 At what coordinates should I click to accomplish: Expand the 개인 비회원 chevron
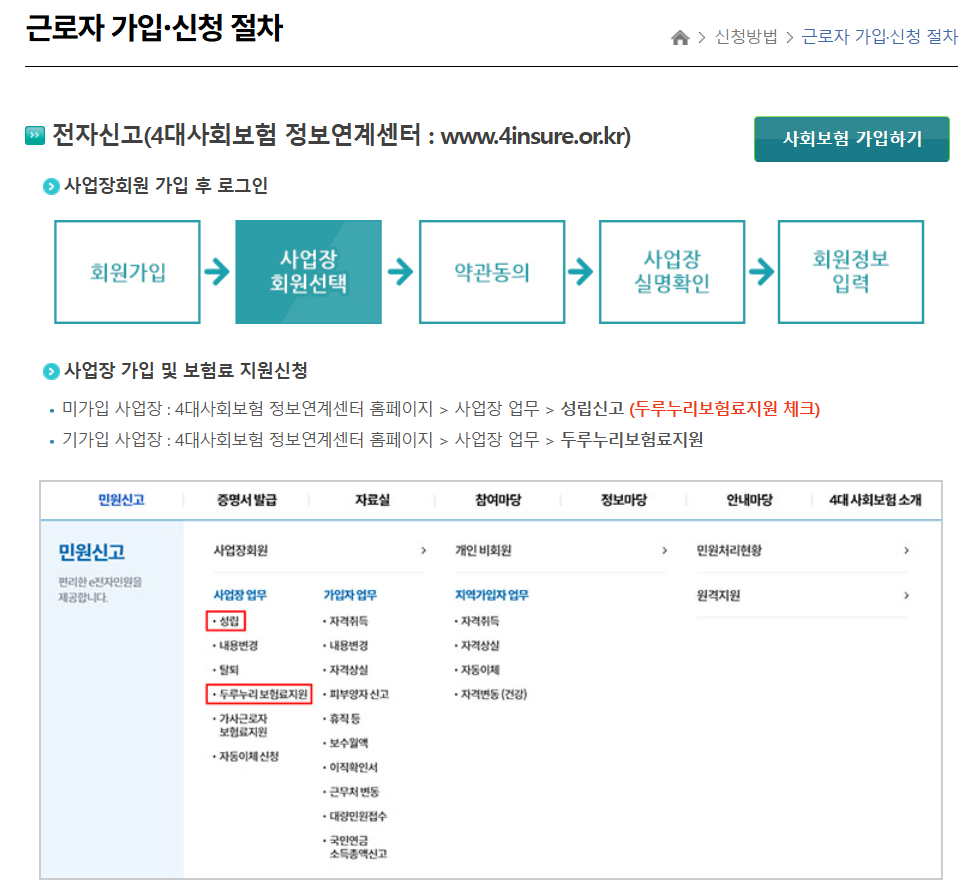[x=665, y=550]
